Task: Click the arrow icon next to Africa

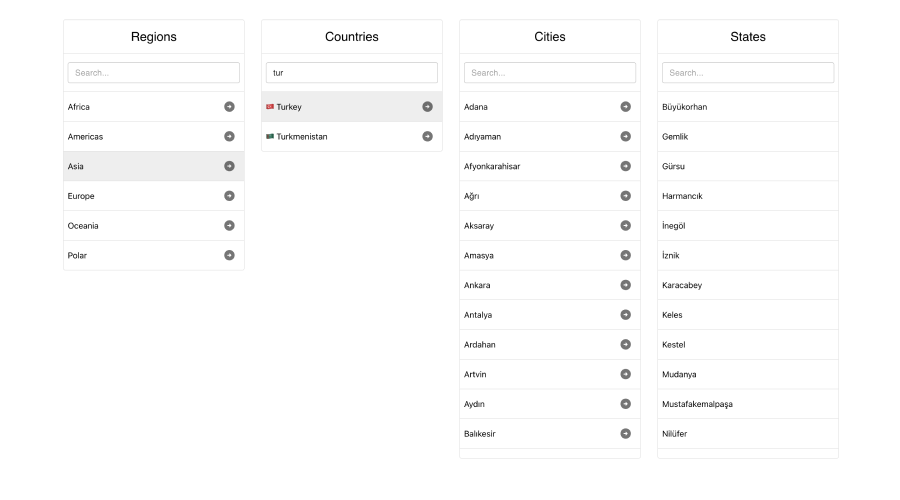Action: point(229,107)
